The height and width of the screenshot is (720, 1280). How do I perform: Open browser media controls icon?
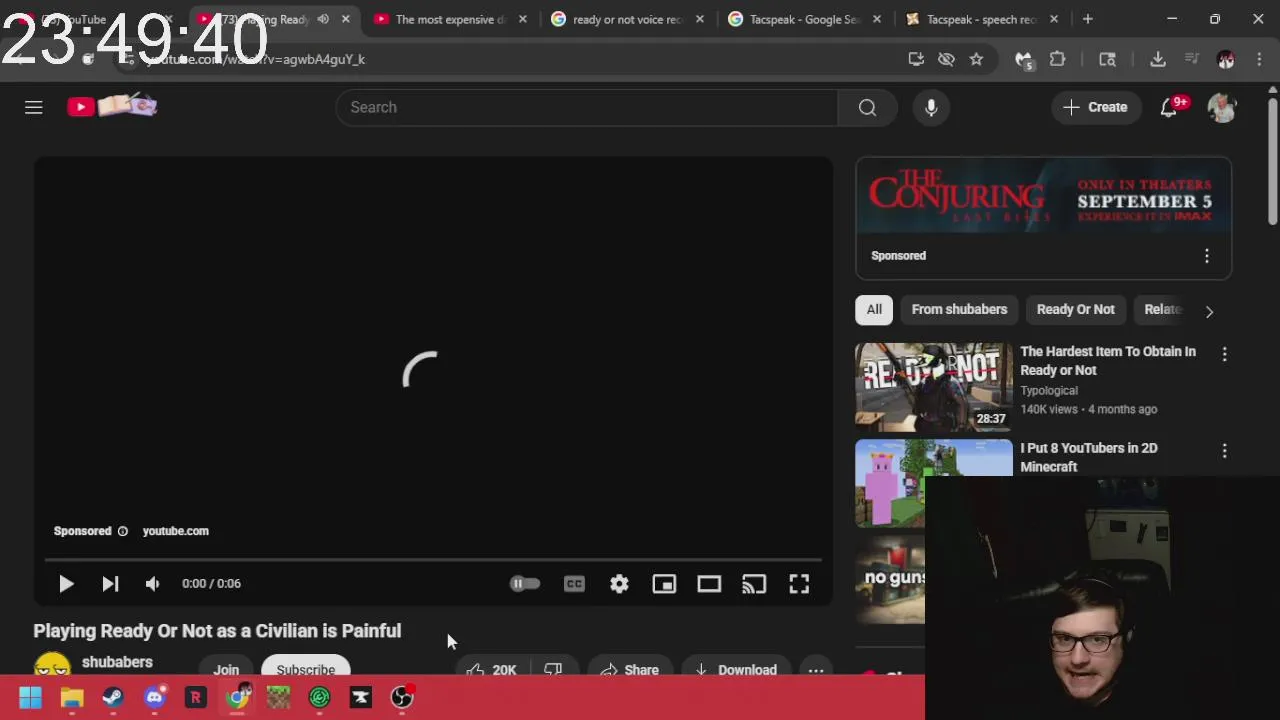click(1192, 60)
